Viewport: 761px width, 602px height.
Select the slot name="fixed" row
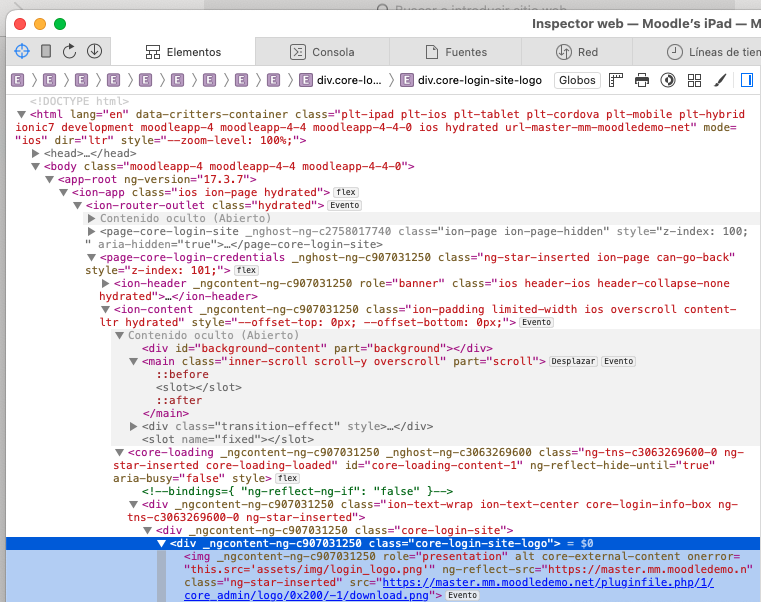click(228, 439)
